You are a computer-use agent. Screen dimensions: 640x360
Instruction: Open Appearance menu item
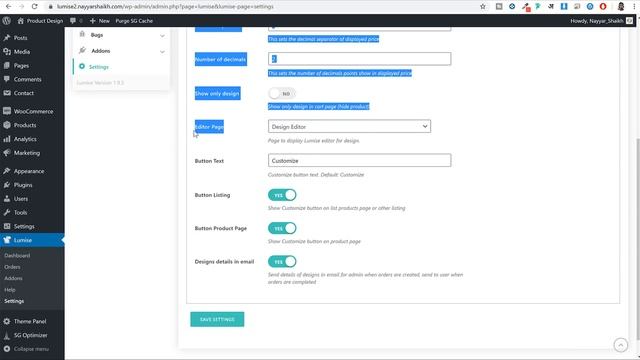(x=29, y=171)
